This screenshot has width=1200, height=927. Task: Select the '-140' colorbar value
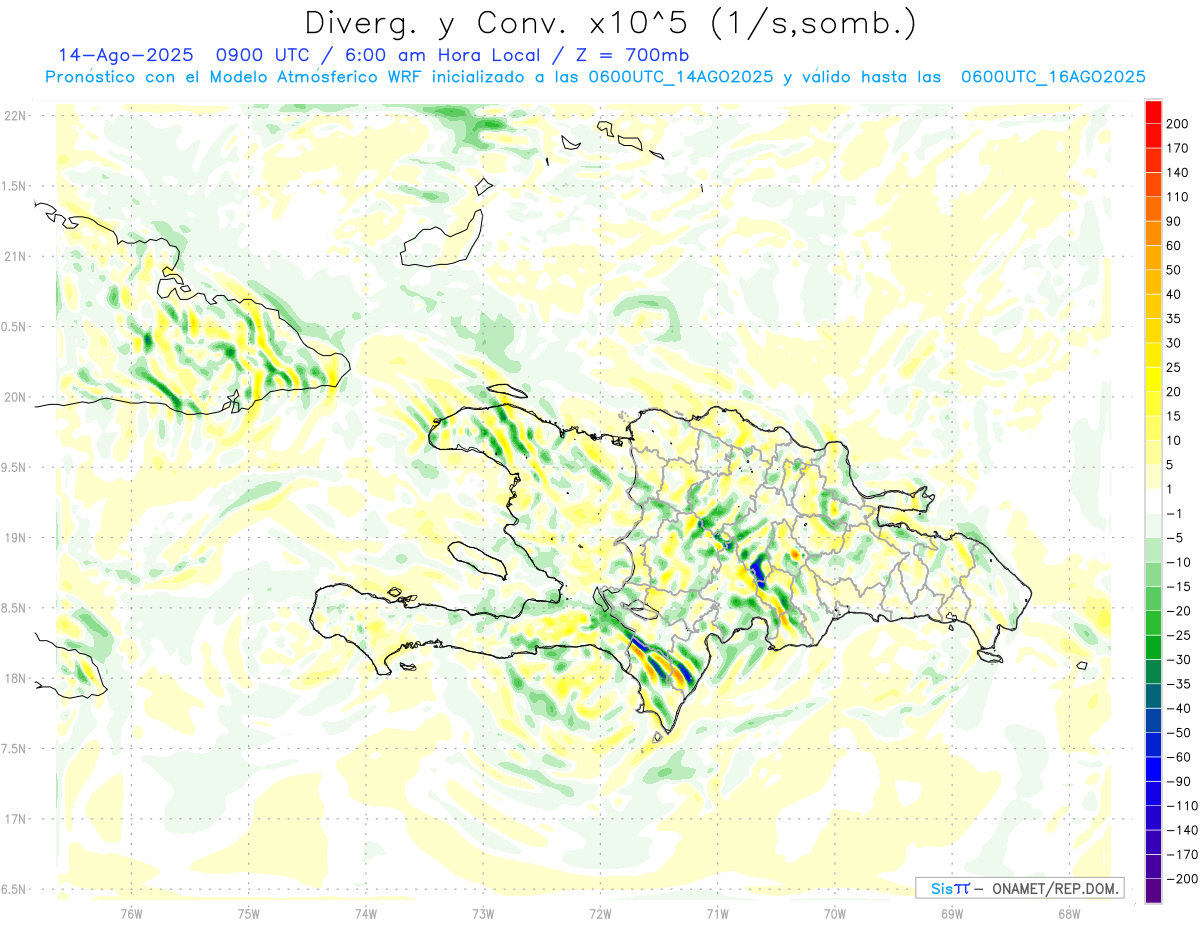[1182, 831]
